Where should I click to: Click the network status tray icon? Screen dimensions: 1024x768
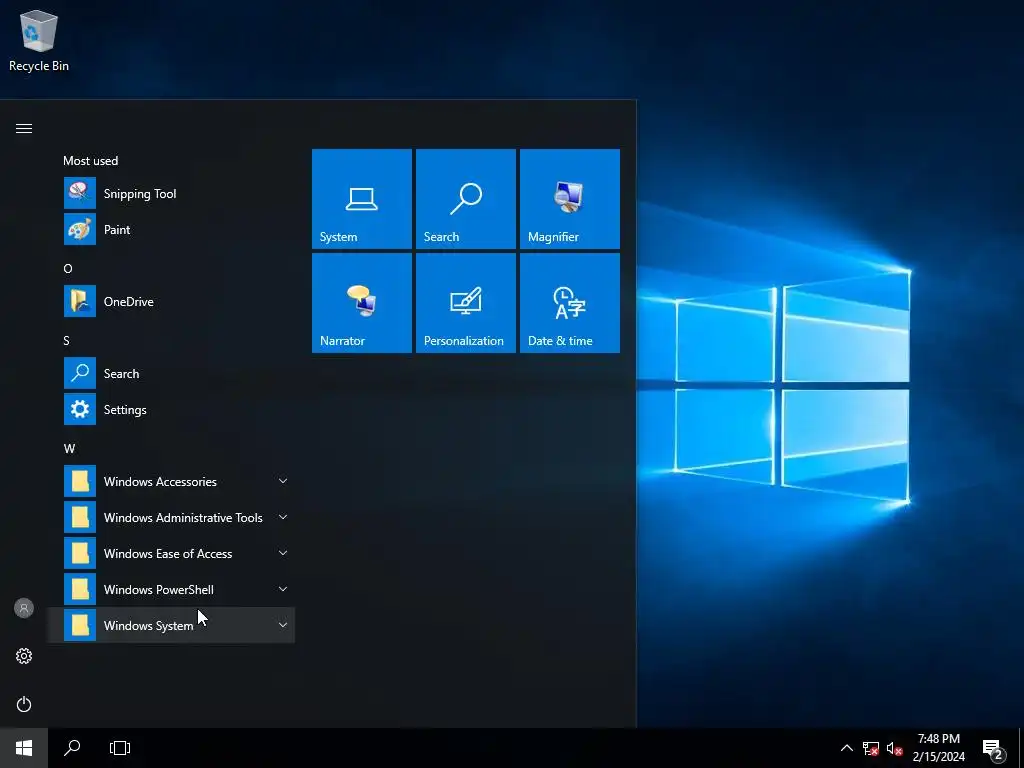pos(871,748)
